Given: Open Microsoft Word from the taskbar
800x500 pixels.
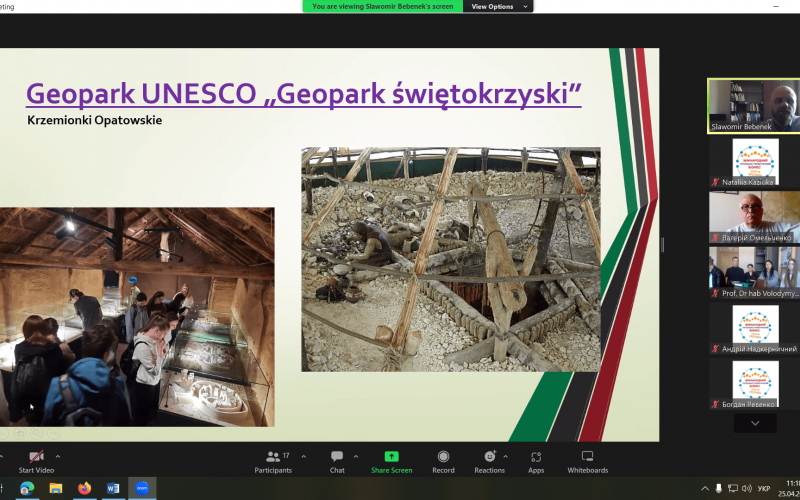Looking at the screenshot, I should pyautogui.click(x=113, y=489).
